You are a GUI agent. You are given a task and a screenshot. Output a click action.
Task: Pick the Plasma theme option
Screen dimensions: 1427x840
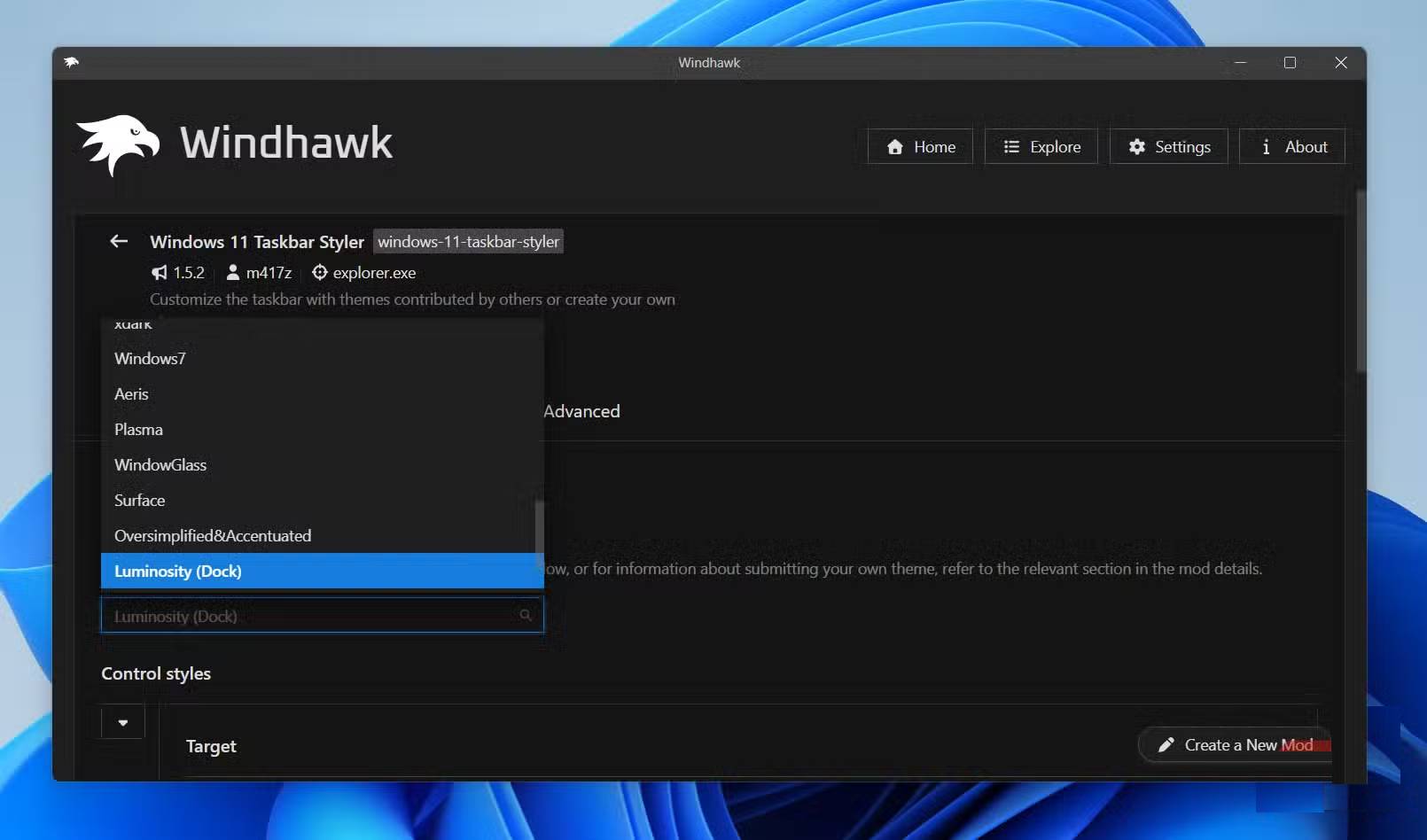(x=138, y=430)
